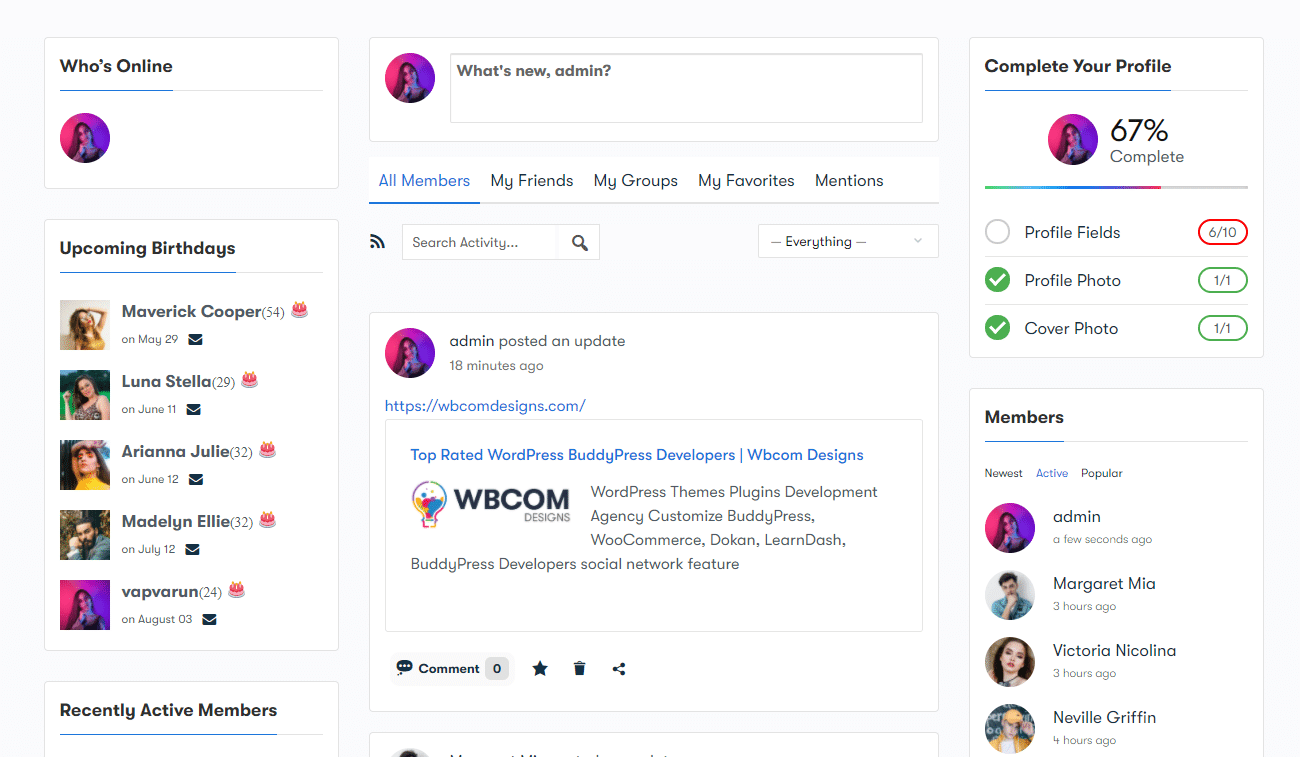Click the share icon on admin's post
1300x757 pixels.
619,669
